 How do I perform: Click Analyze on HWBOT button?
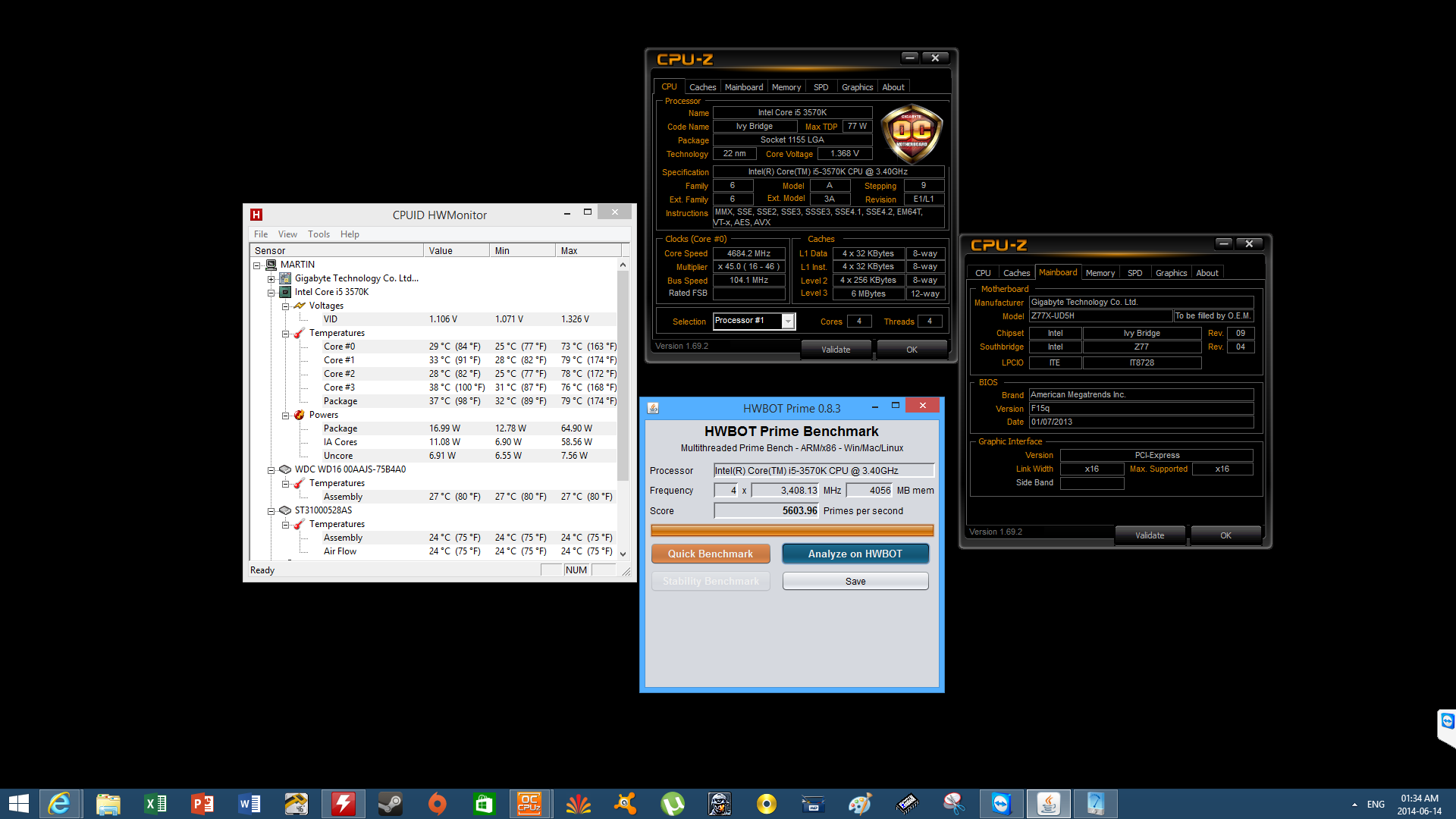(x=855, y=554)
